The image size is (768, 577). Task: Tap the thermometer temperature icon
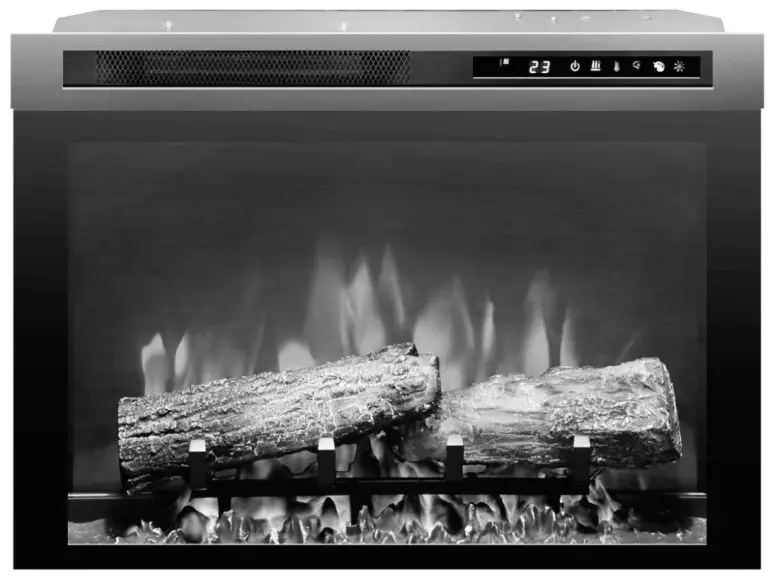pos(617,66)
